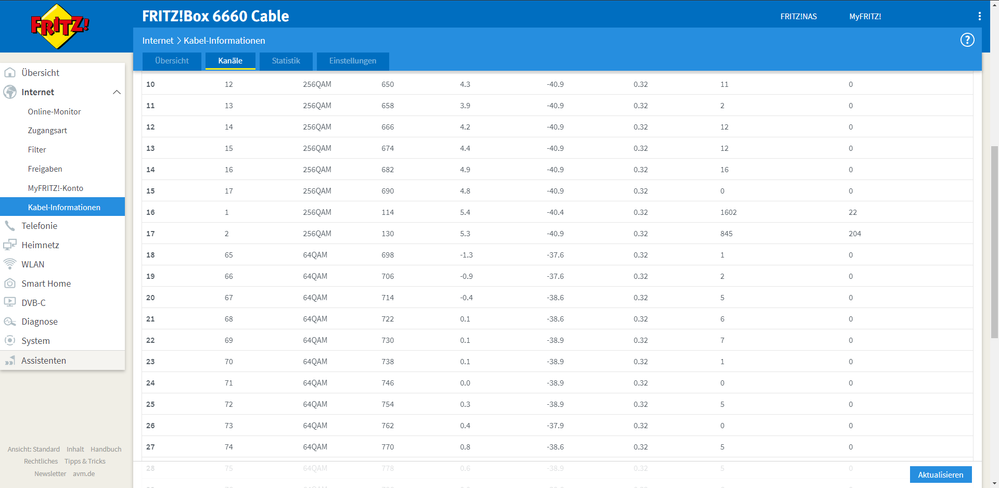The image size is (999, 488).
Task: Open MyFRITZ!-Konto in sidebar
Action: [55, 188]
